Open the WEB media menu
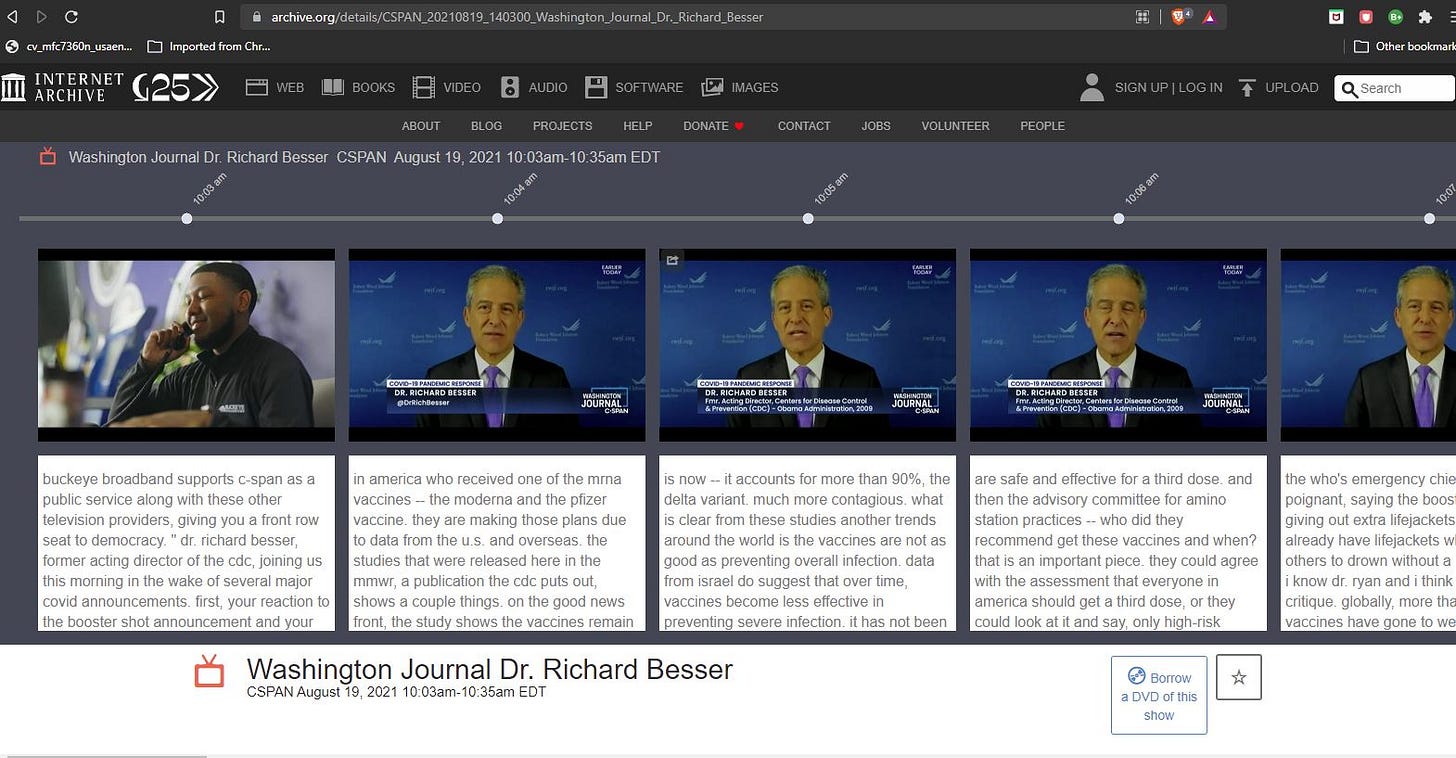 275,88
